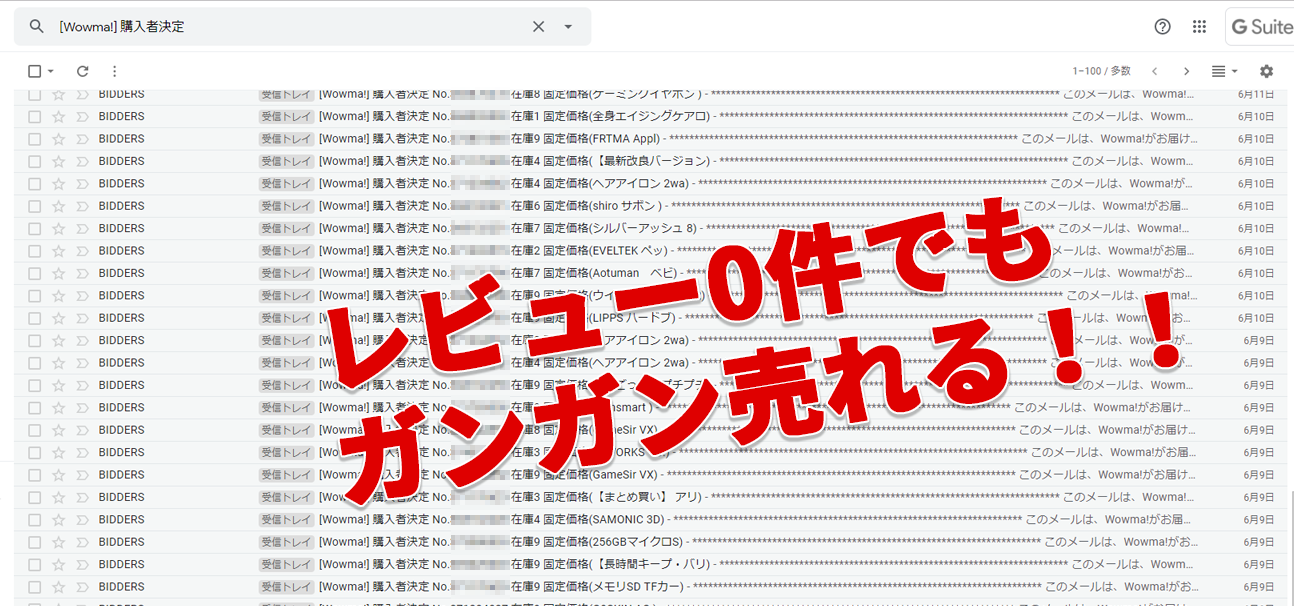Refresh the email list
This screenshot has height=606, width=1294.
tap(83, 71)
